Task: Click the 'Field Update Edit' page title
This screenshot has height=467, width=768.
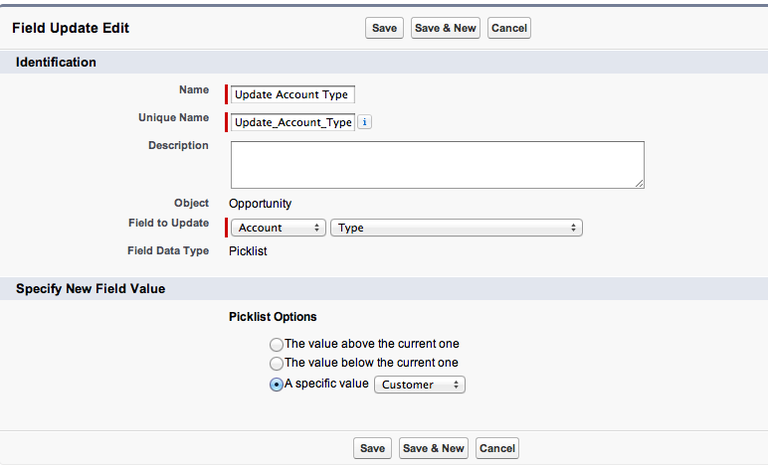Action: 71,28
